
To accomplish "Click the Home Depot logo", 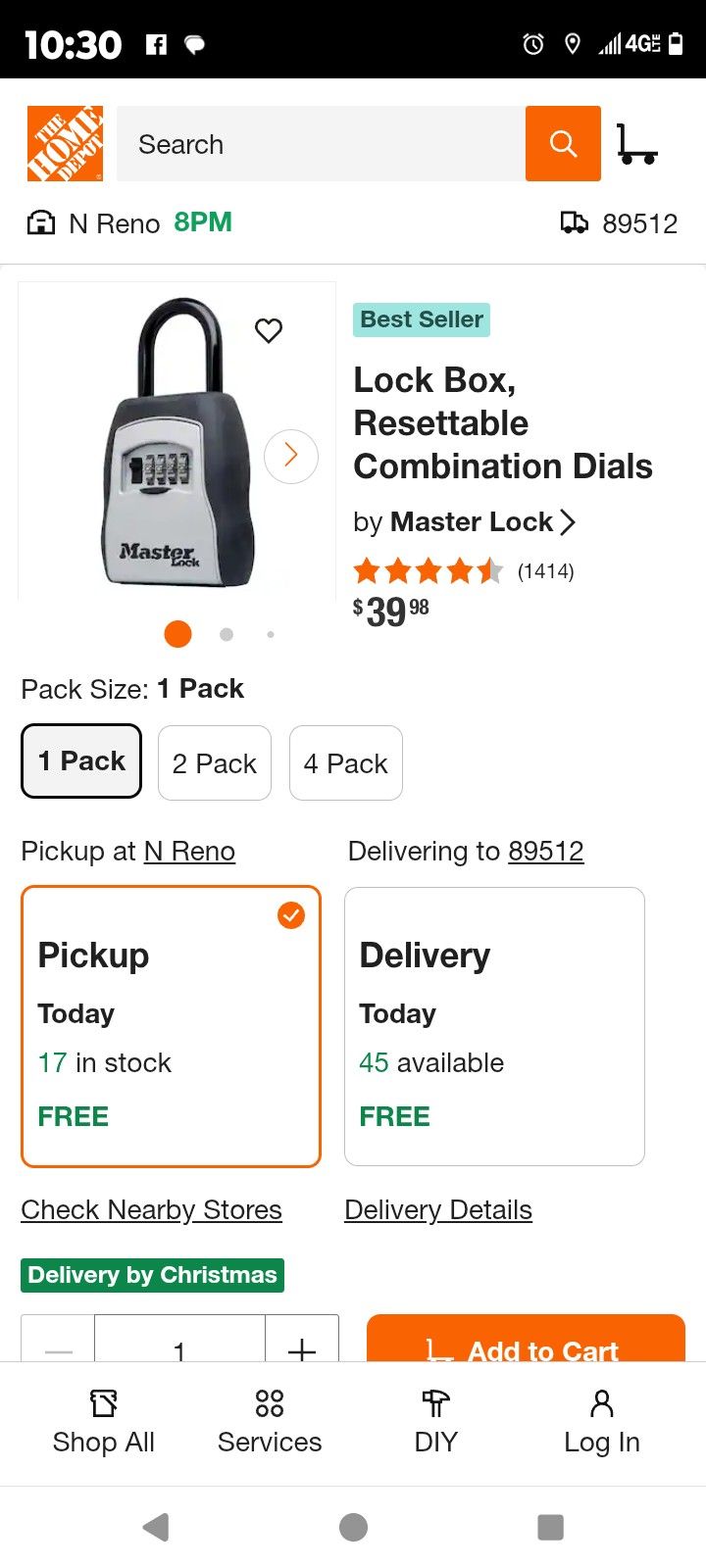I will pyautogui.click(x=64, y=142).
